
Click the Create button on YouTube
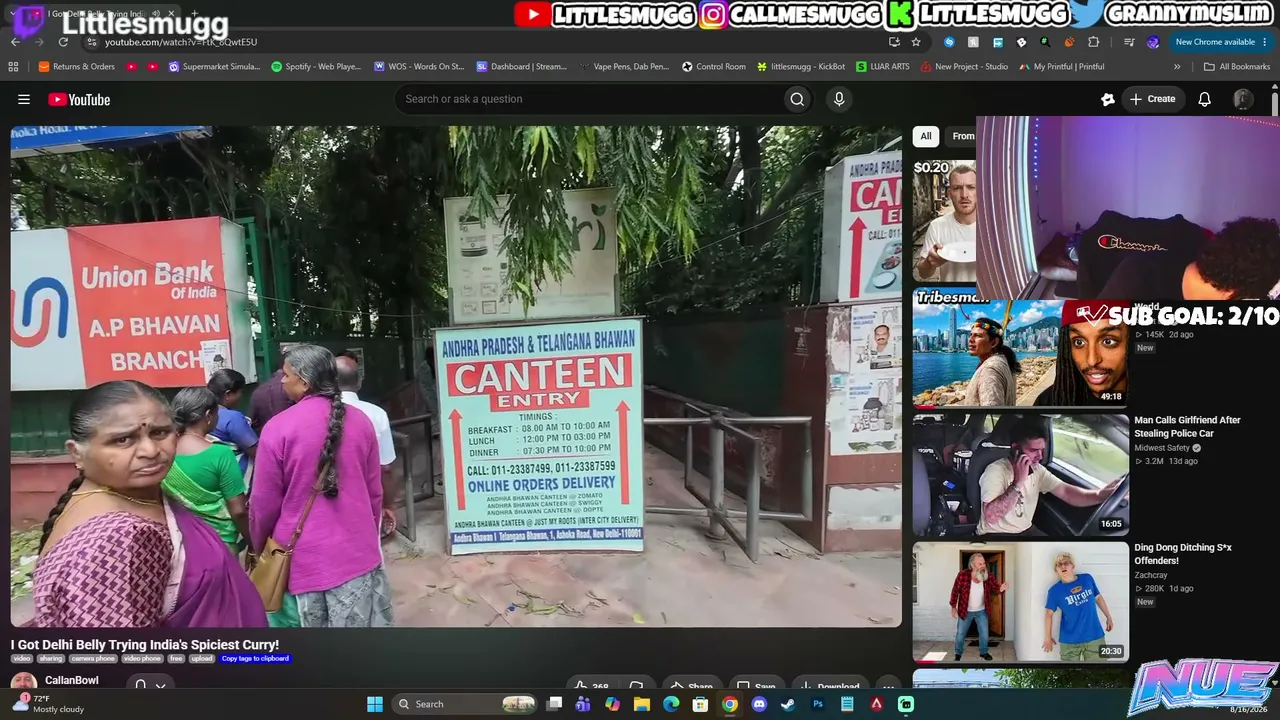click(x=1153, y=99)
